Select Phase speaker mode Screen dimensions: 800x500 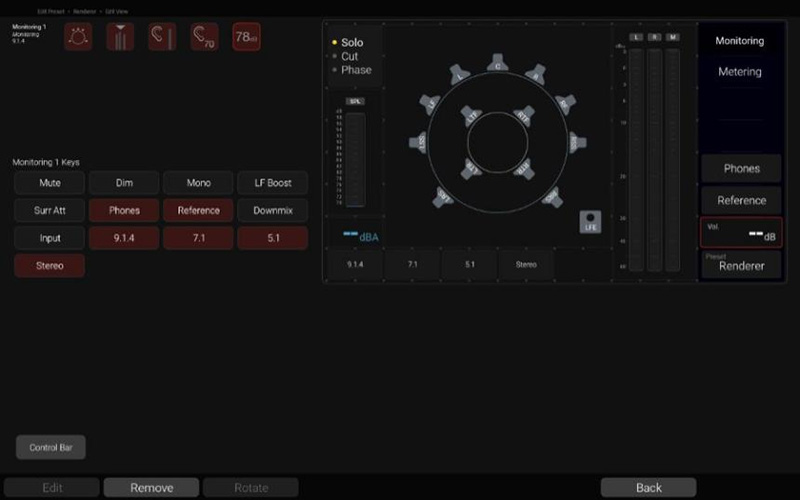pos(355,70)
